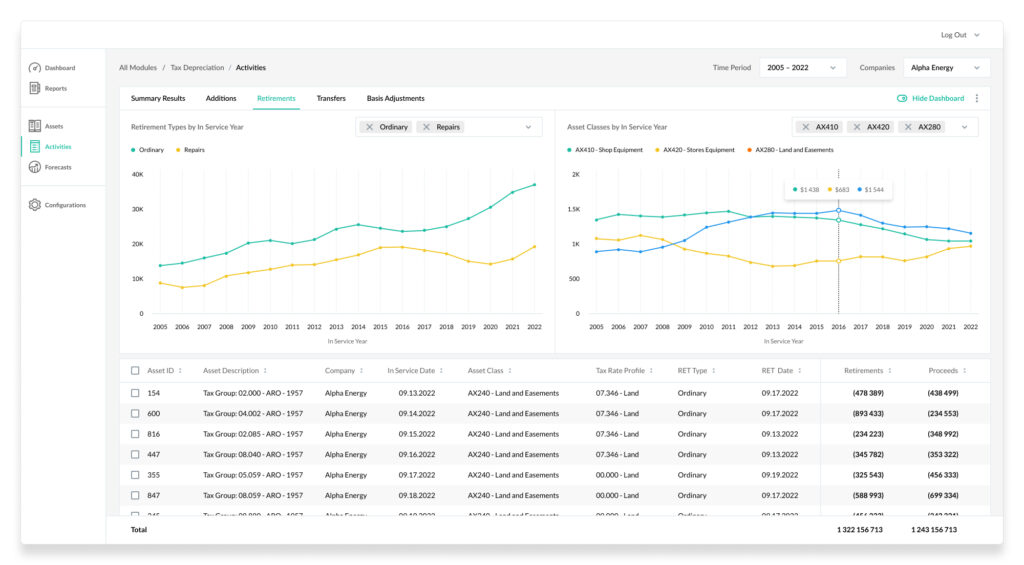1024x565 pixels.
Task: Open the Forecasts chart icon
Action: (x=35, y=167)
